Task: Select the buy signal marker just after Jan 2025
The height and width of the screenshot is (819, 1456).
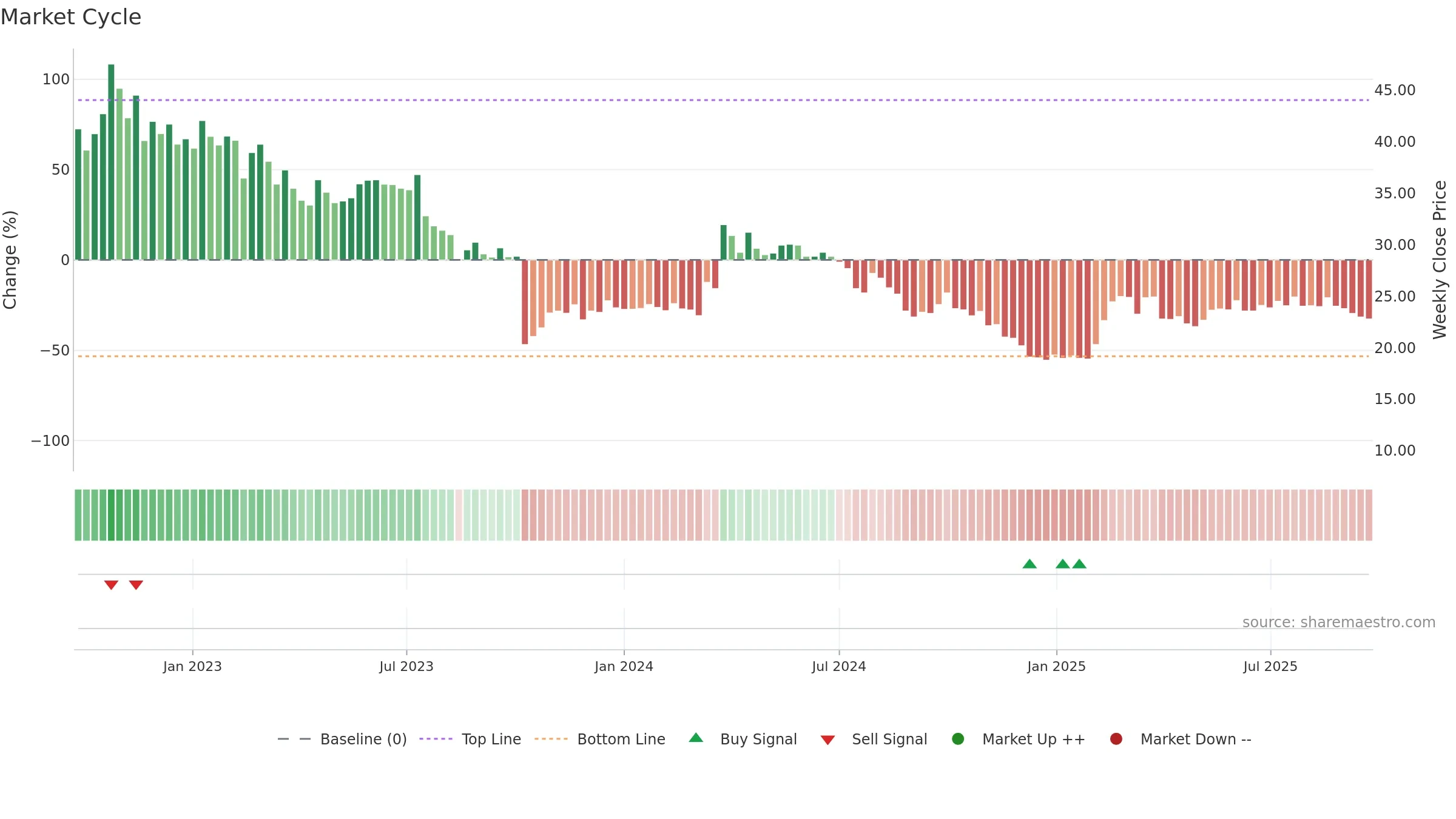Action: point(1063,564)
